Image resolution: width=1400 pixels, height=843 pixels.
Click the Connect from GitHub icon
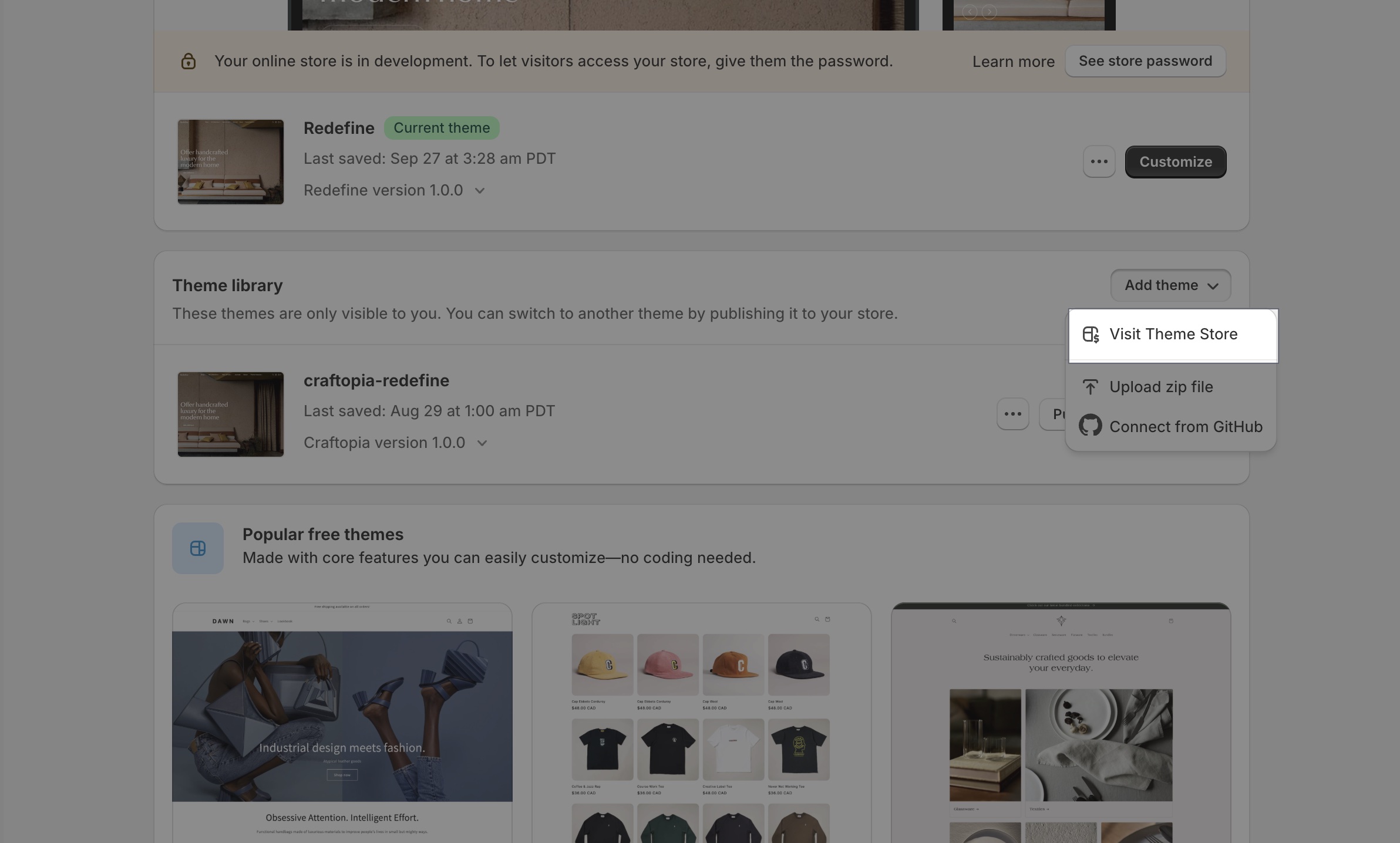[1091, 425]
